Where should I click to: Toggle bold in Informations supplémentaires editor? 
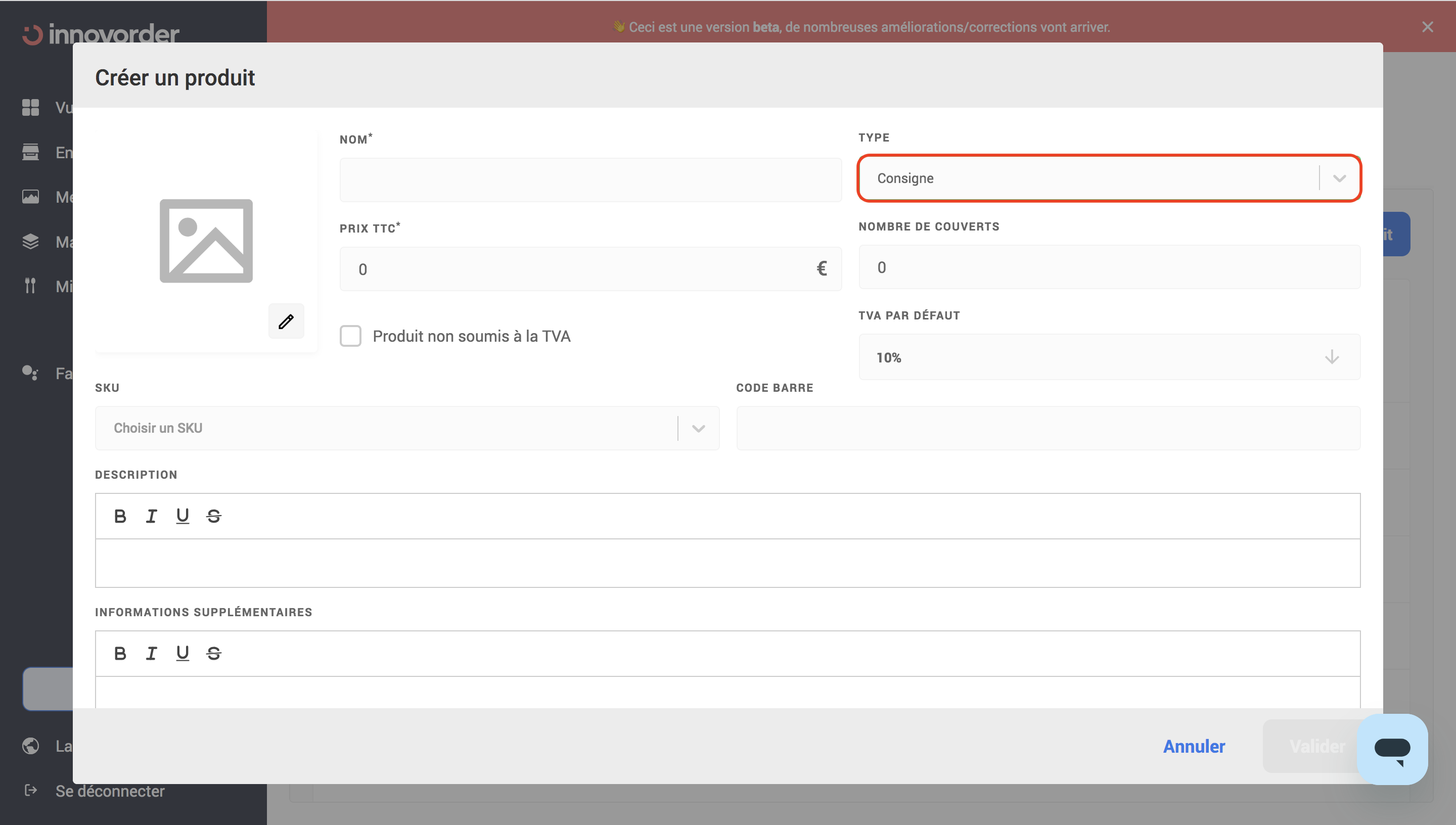tap(120, 653)
